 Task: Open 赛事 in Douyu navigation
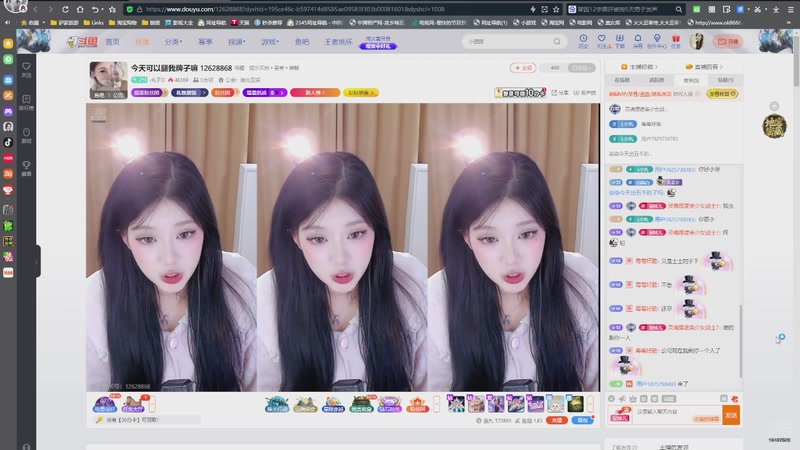tap(205, 42)
